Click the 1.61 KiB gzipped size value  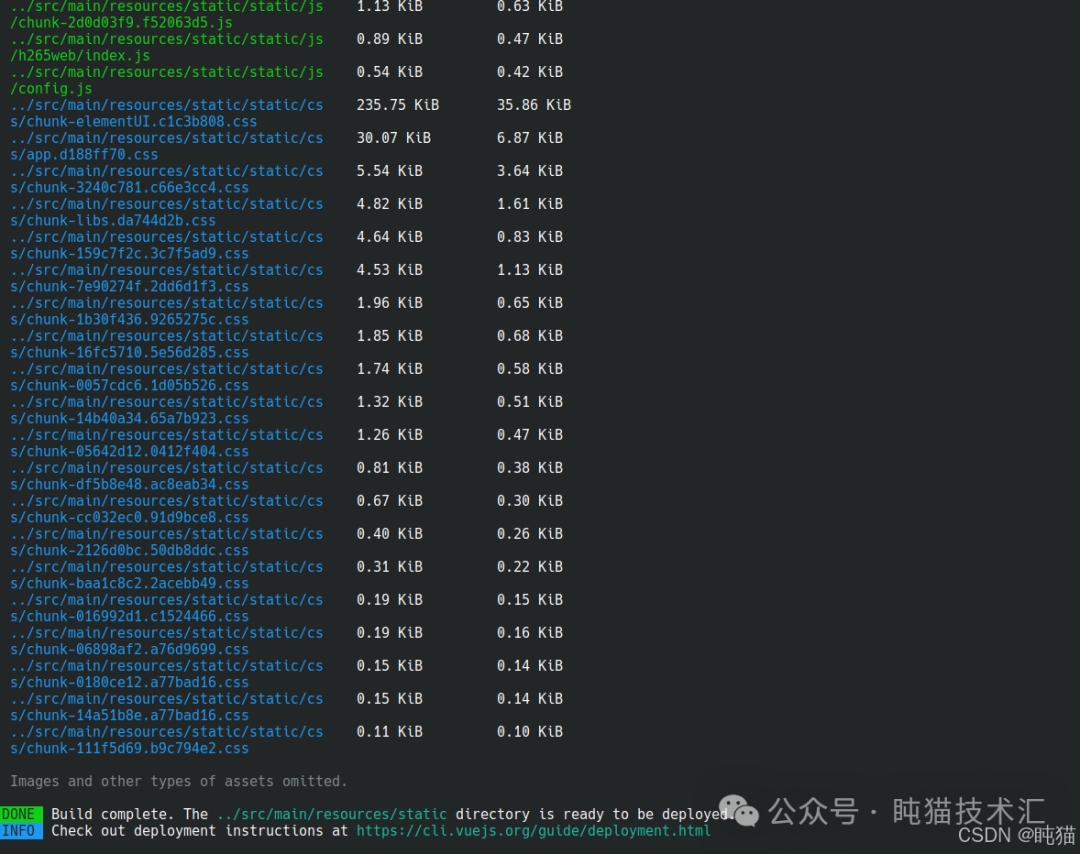(x=530, y=204)
